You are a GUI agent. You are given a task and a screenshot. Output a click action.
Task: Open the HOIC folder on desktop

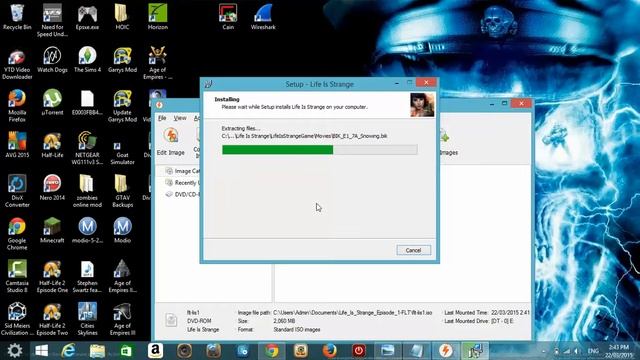[122, 17]
